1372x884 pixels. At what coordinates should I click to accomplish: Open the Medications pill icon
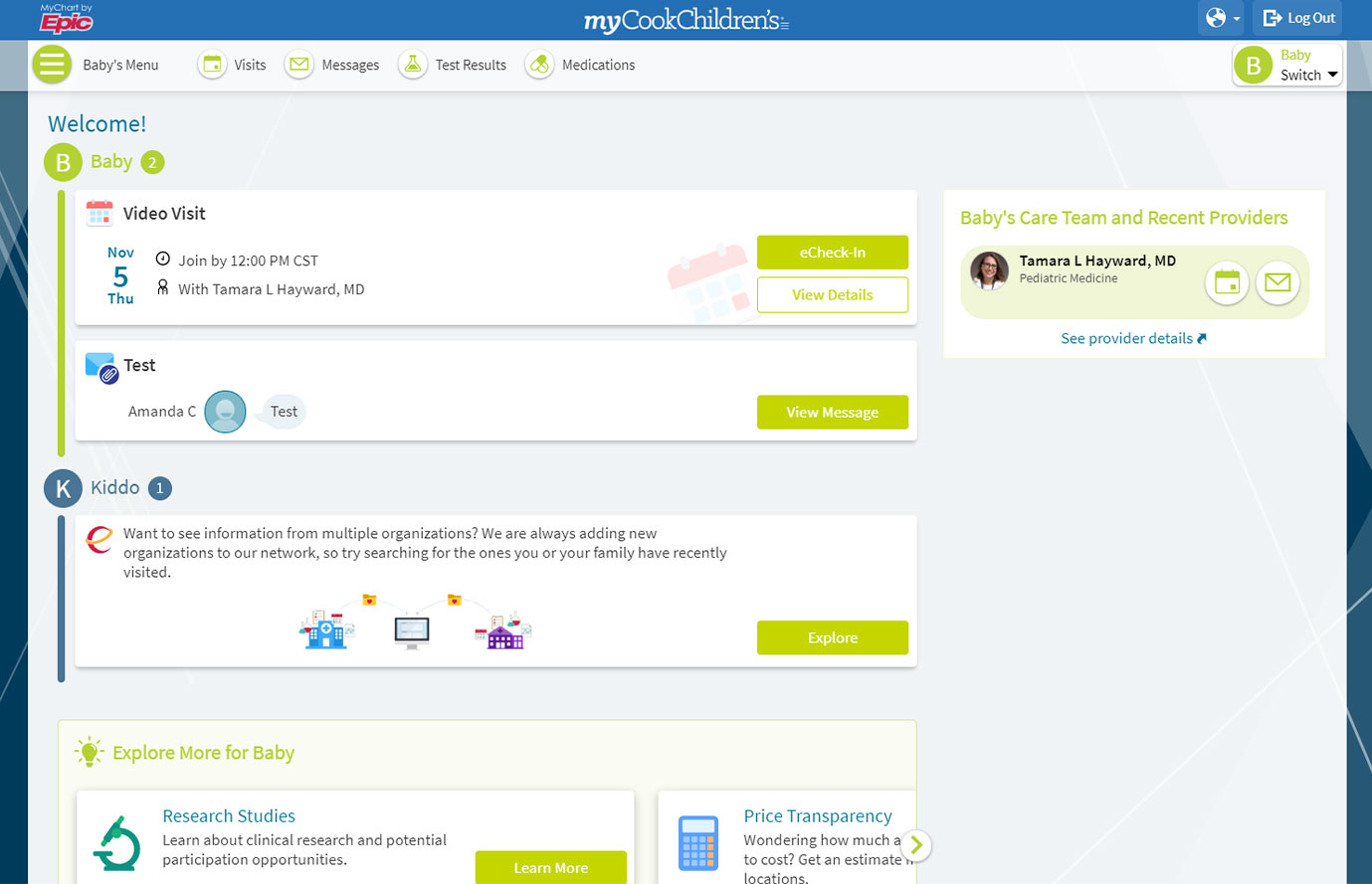coord(539,65)
